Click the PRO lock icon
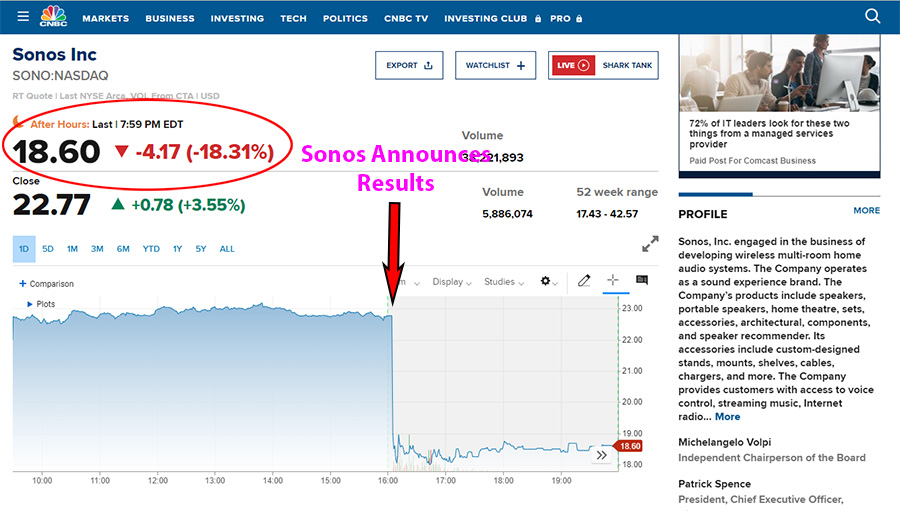 579,18
